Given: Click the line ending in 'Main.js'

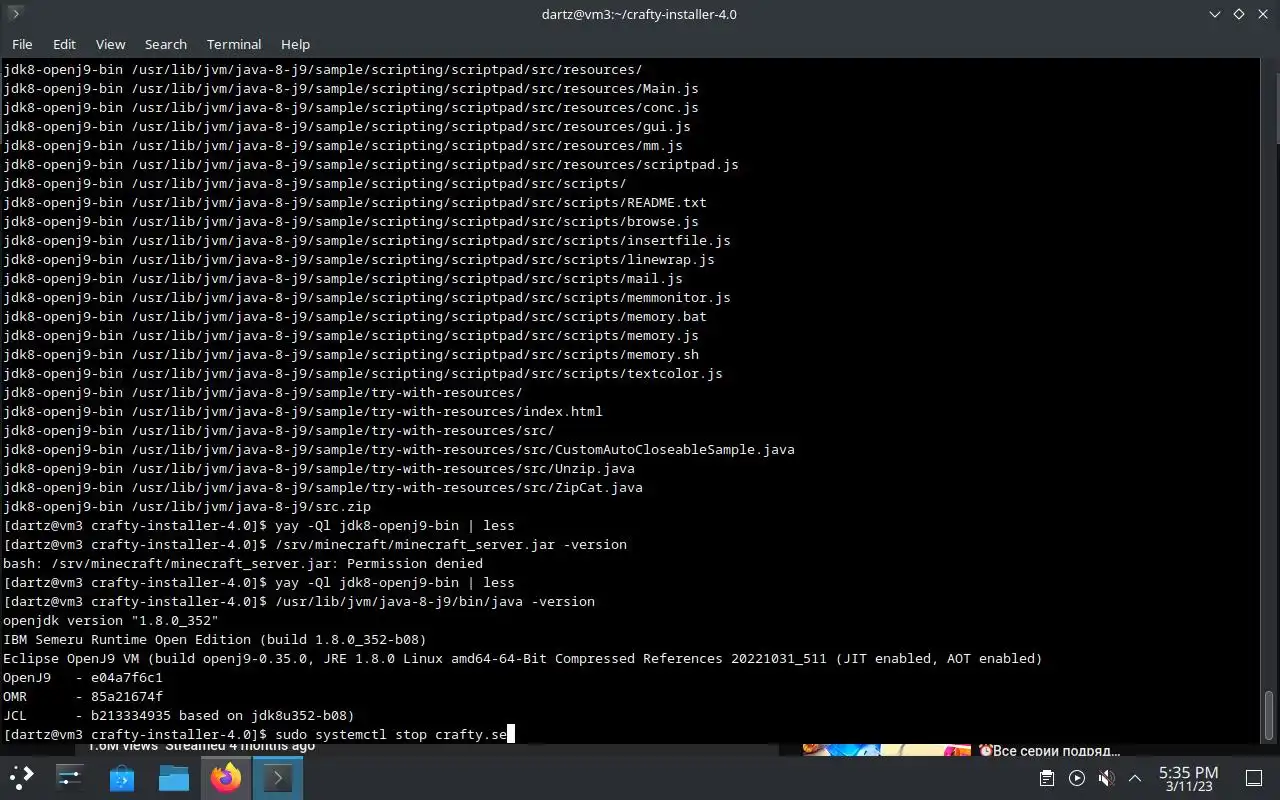Looking at the screenshot, I should tap(351, 89).
